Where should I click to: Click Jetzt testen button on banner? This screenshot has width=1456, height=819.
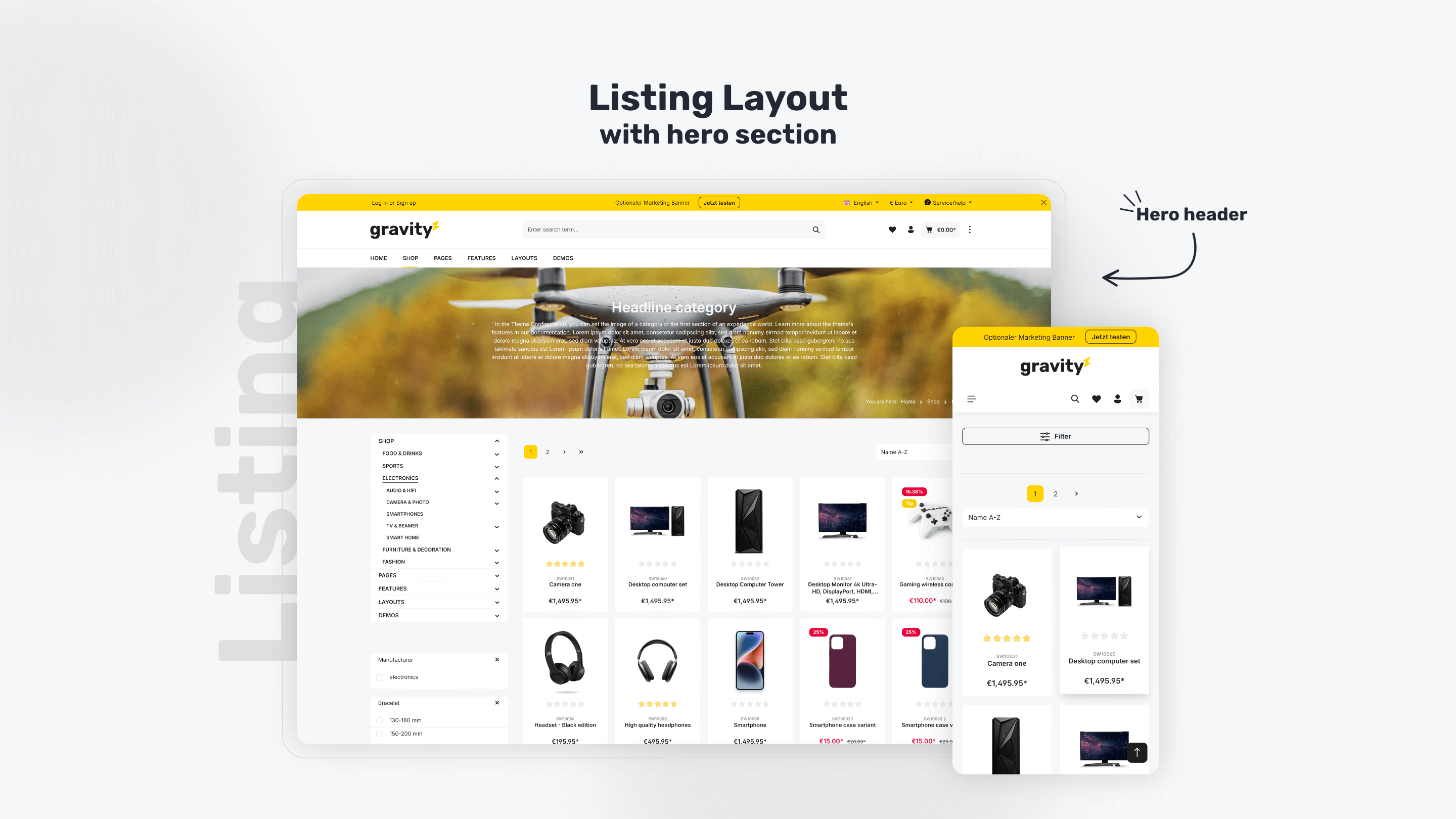tap(718, 203)
